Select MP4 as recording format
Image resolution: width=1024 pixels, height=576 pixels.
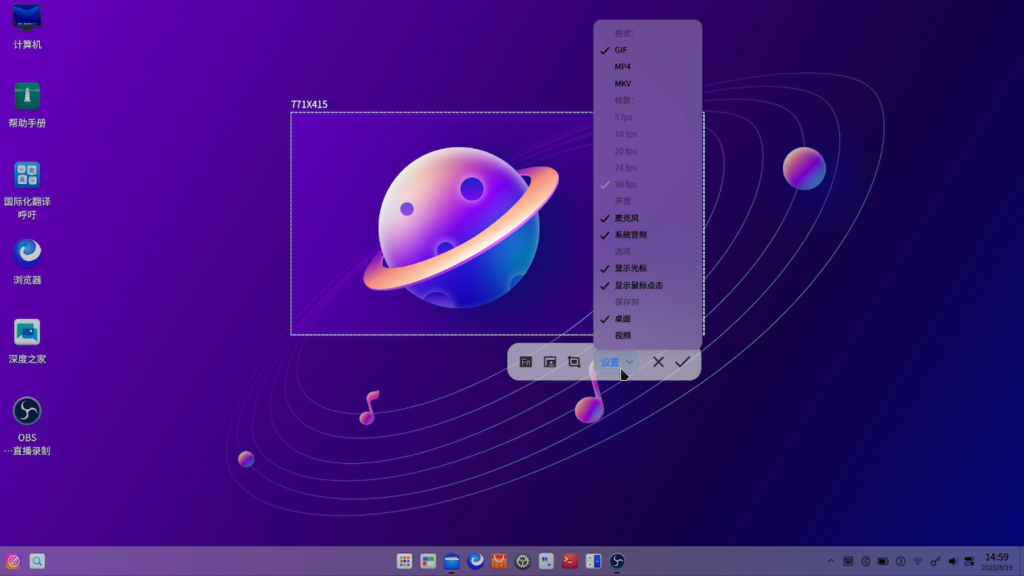pyautogui.click(x=623, y=67)
